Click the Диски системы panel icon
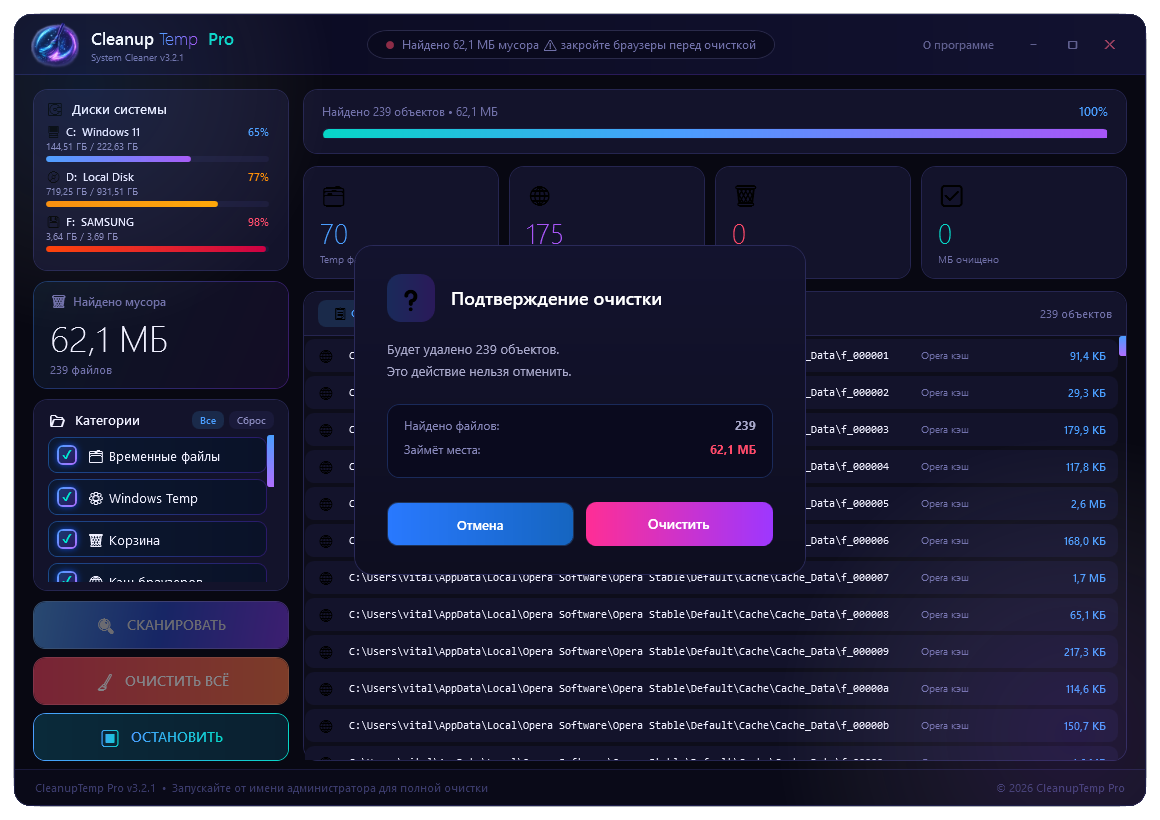Screen dimensions: 1160x820 [x=55, y=110]
